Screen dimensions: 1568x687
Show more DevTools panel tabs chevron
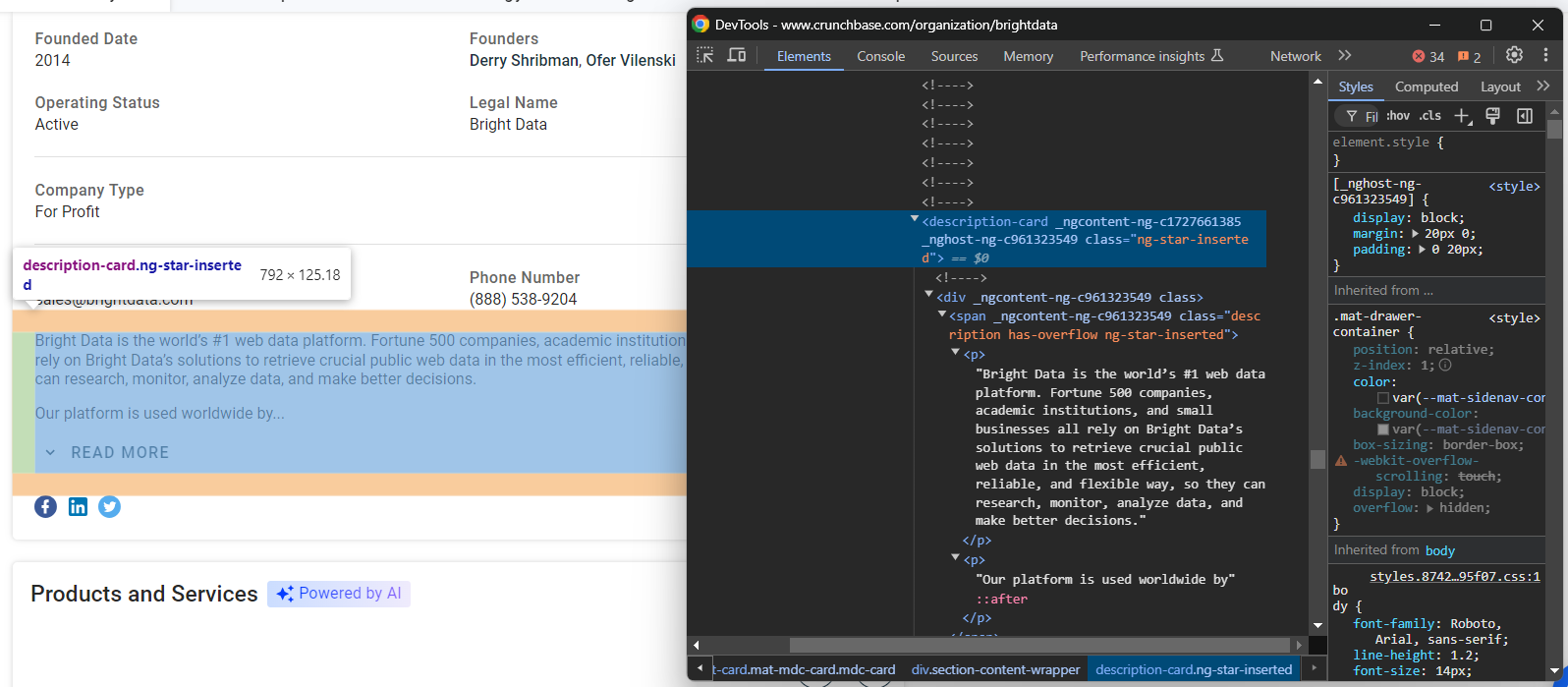pyautogui.click(x=1345, y=55)
